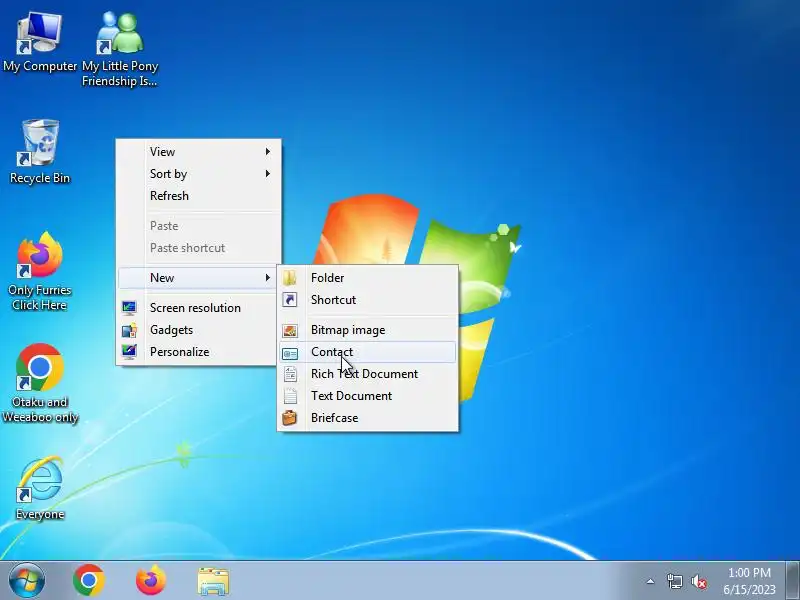Show hidden tray icons arrow
Image resolution: width=800 pixels, height=600 pixels.
(x=650, y=581)
